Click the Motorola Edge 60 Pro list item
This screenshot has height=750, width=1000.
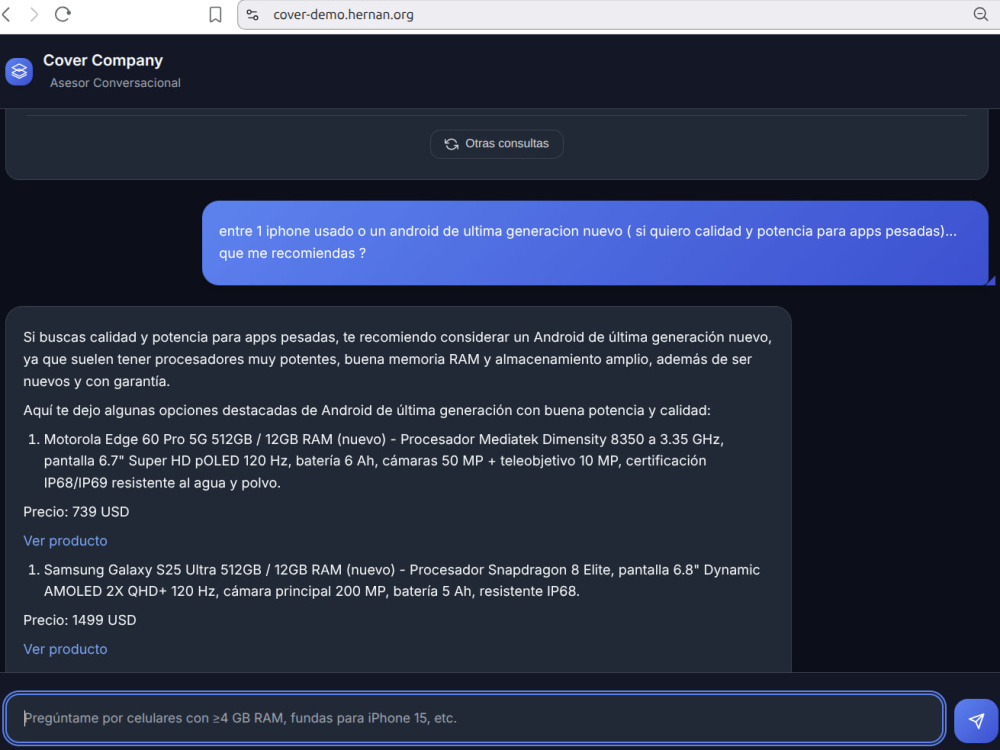click(383, 461)
